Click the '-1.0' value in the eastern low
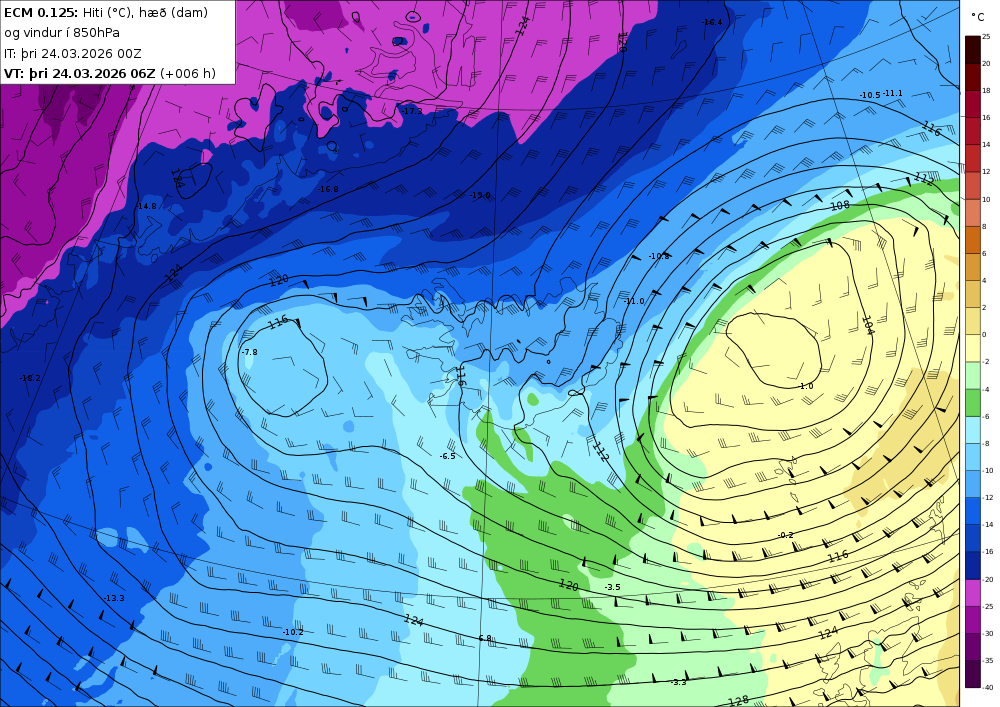1000x707 pixels. click(806, 386)
